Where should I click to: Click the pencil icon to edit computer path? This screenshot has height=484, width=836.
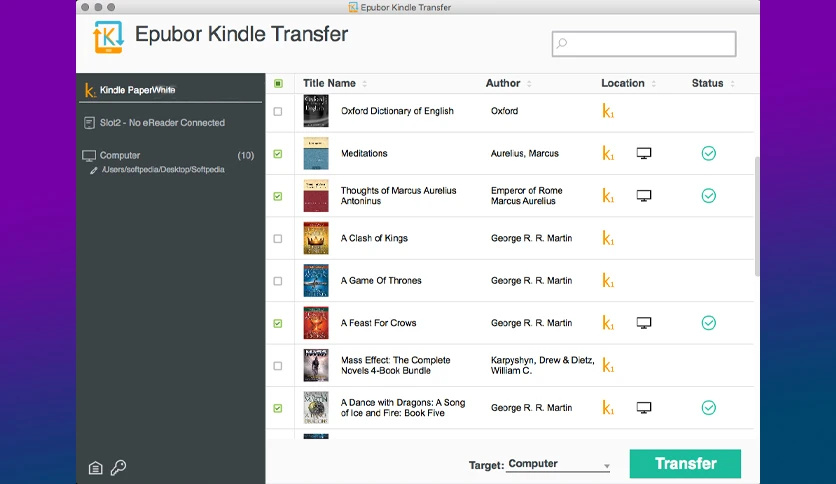pyautogui.click(x=94, y=170)
